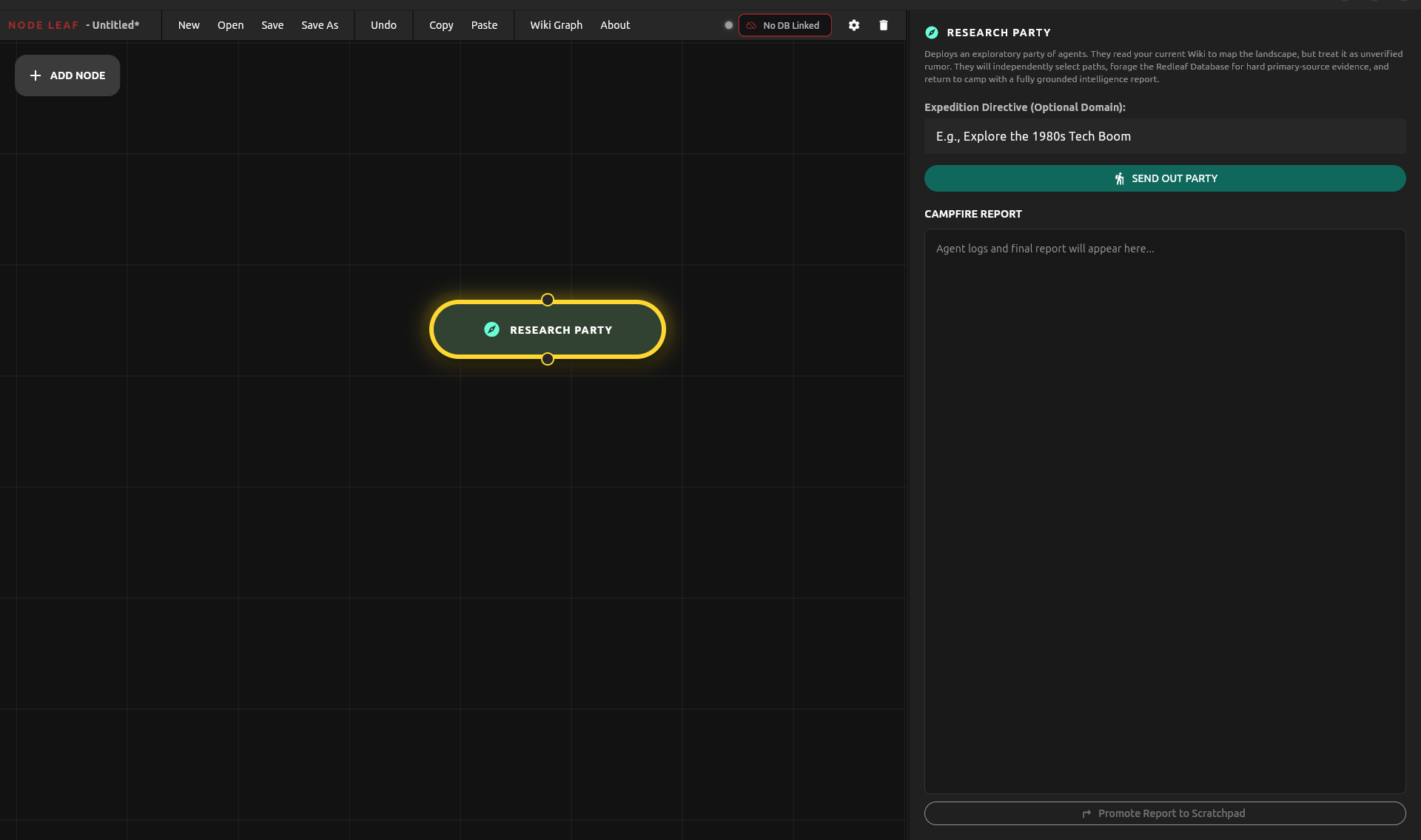The image size is (1421, 840).
Task: Click inside the Campfire Report text area
Action: (x=1164, y=511)
